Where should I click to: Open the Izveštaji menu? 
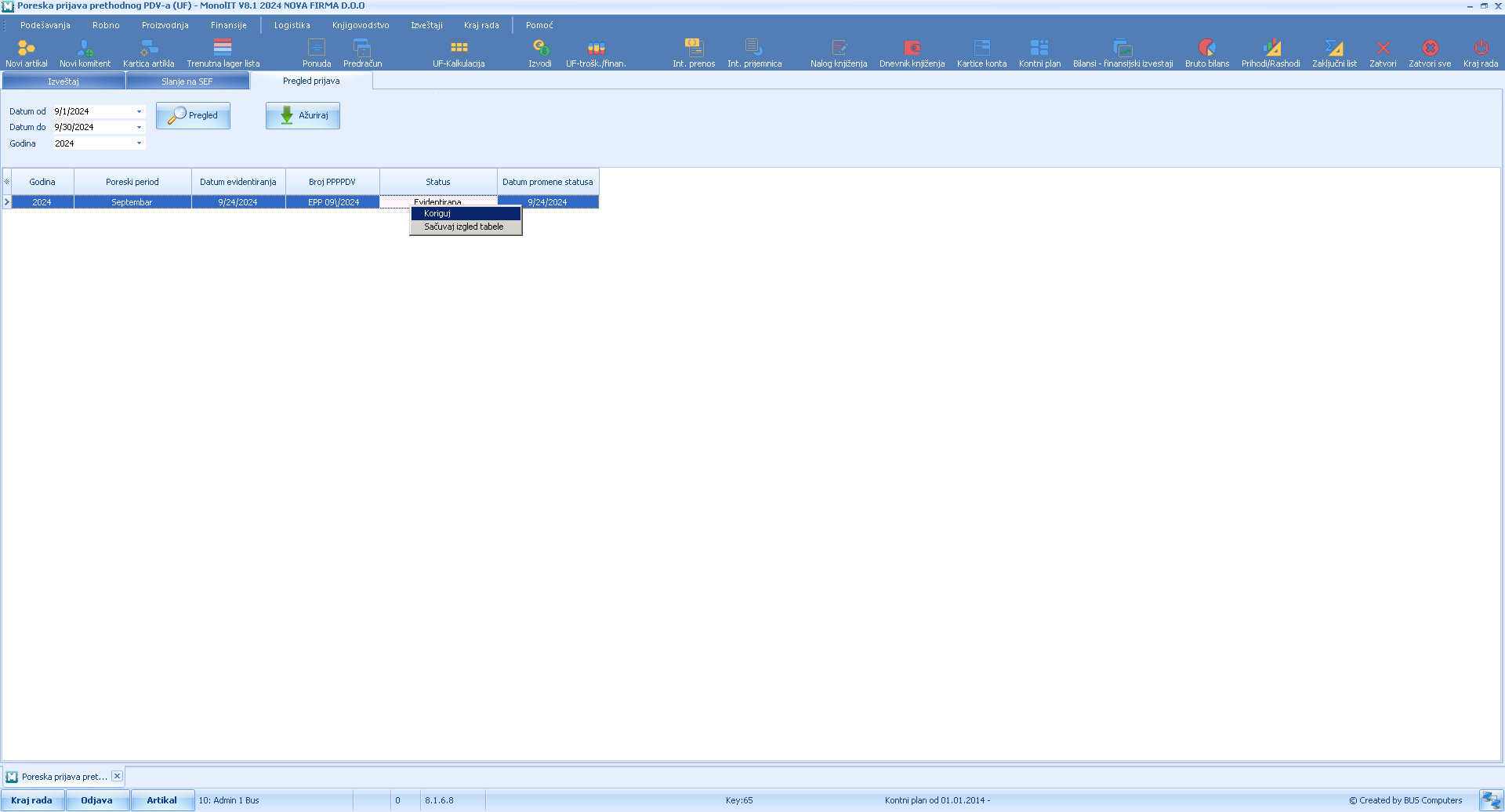[x=426, y=25]
